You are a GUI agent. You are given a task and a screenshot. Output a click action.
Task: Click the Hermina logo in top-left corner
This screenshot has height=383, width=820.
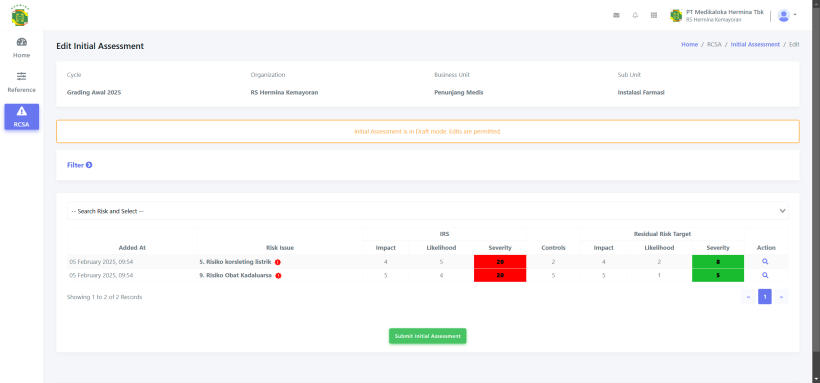tap(20, 15)
